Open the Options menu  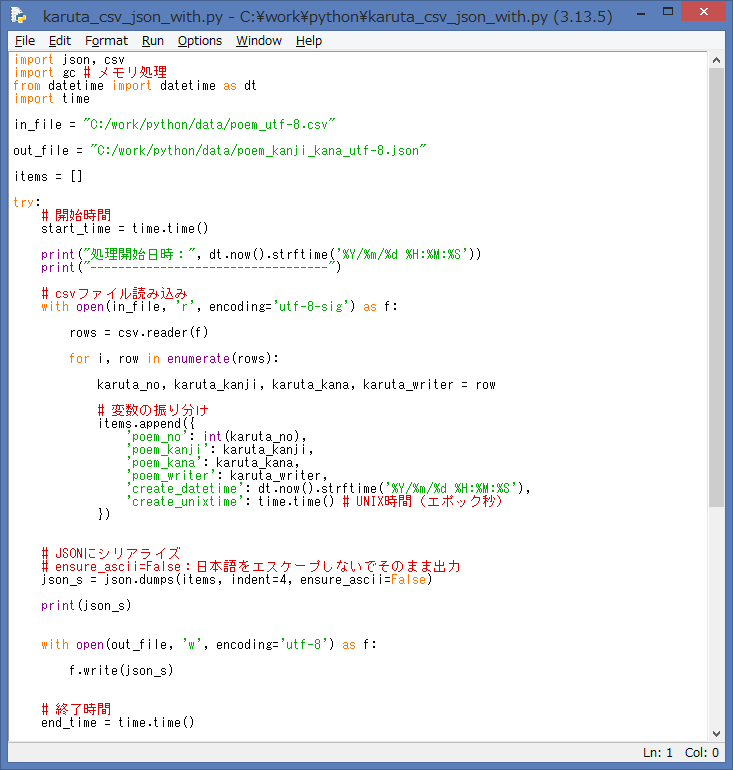tap(200, 41)
